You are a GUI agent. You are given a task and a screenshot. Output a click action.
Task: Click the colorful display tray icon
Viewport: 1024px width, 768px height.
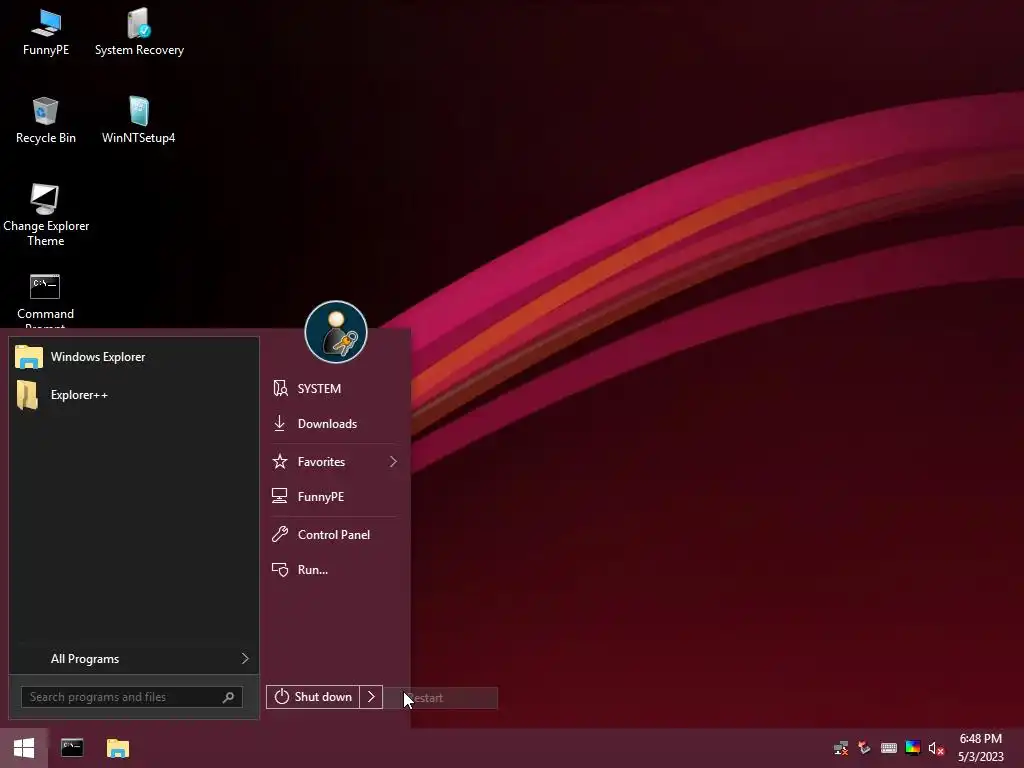coord(913,748)
